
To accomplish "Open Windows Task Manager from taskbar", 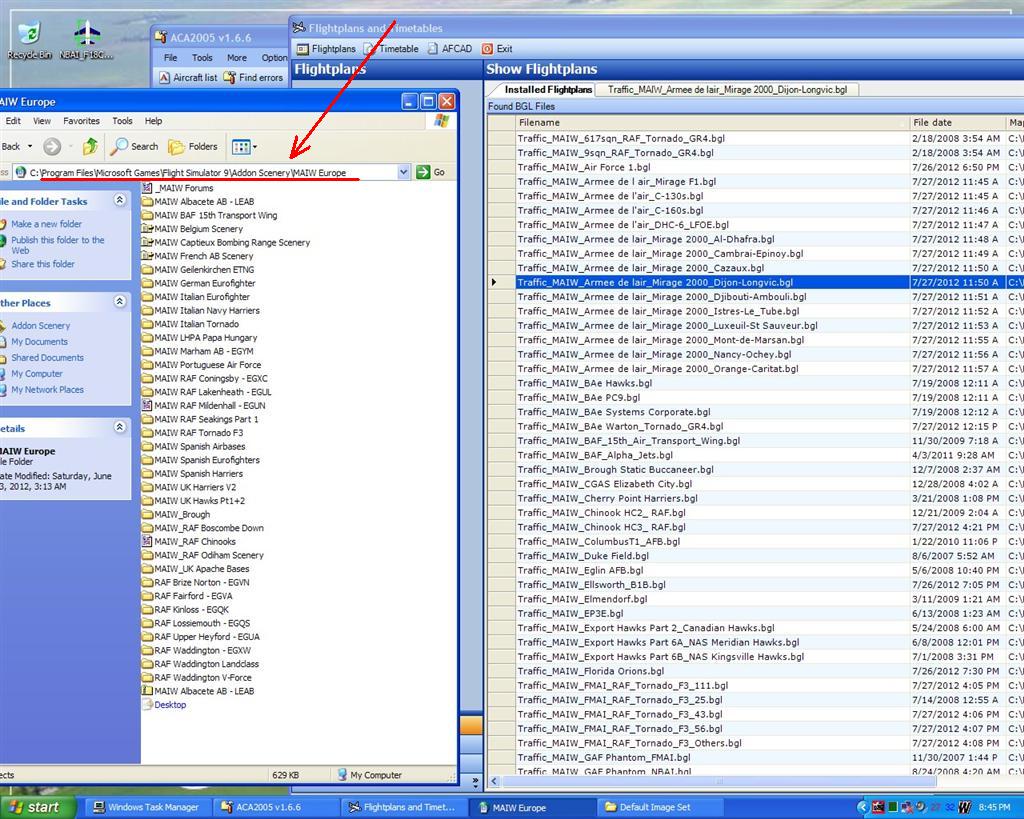I will [146, 807].
